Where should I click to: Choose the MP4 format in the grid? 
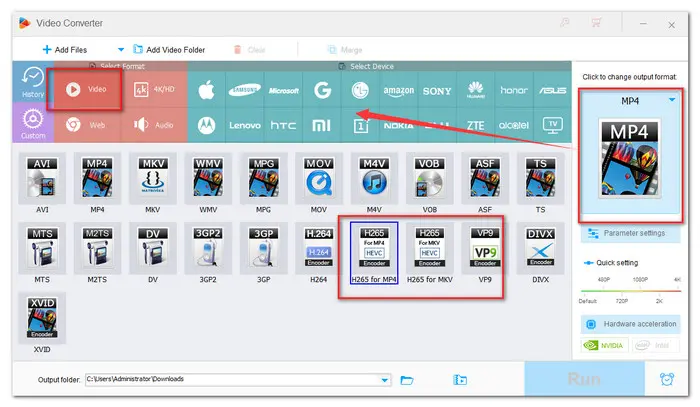click(x=97, y=178)
